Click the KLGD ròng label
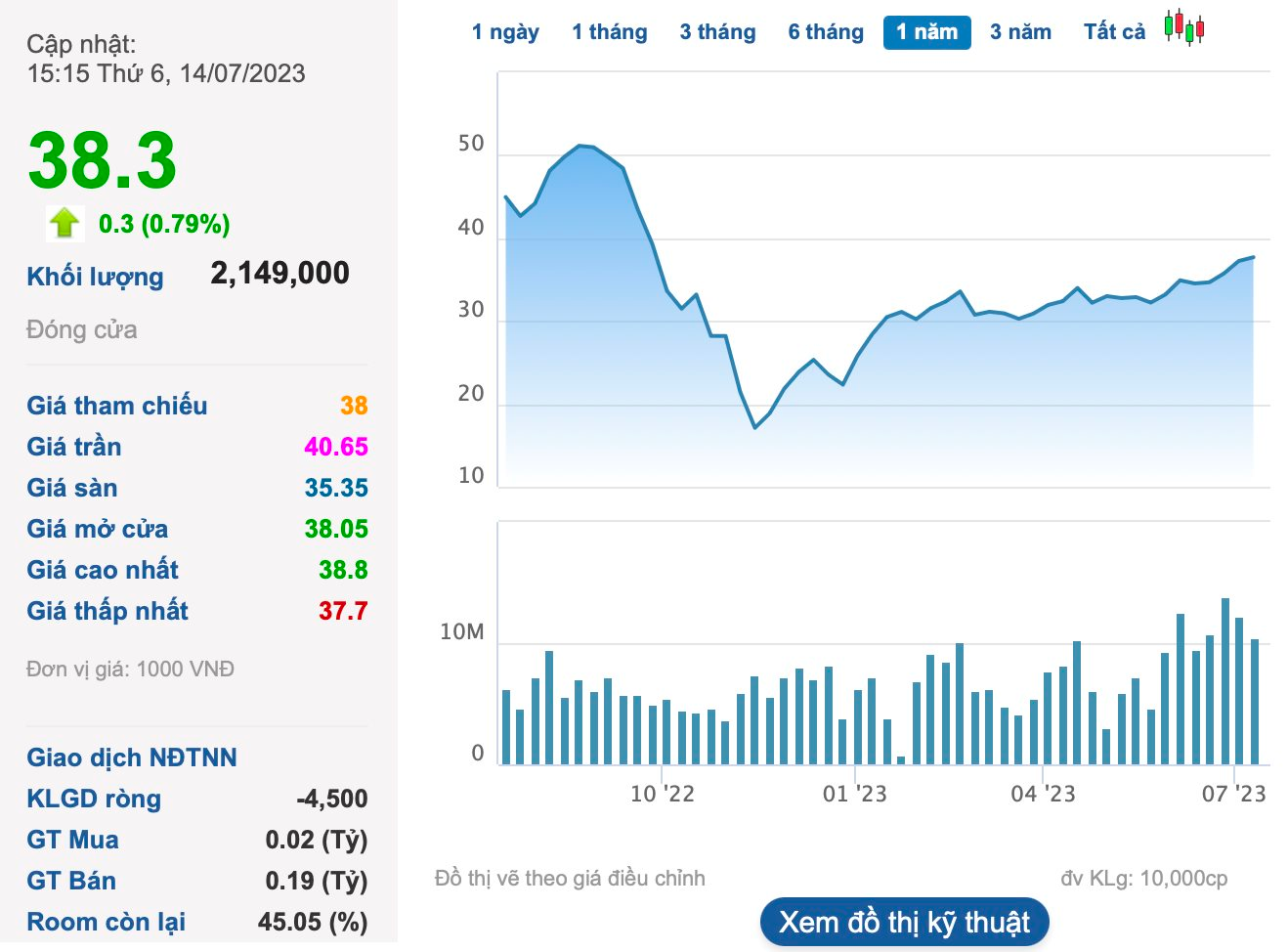Viewport: 1288px width, 952px height. click(94, 799)
